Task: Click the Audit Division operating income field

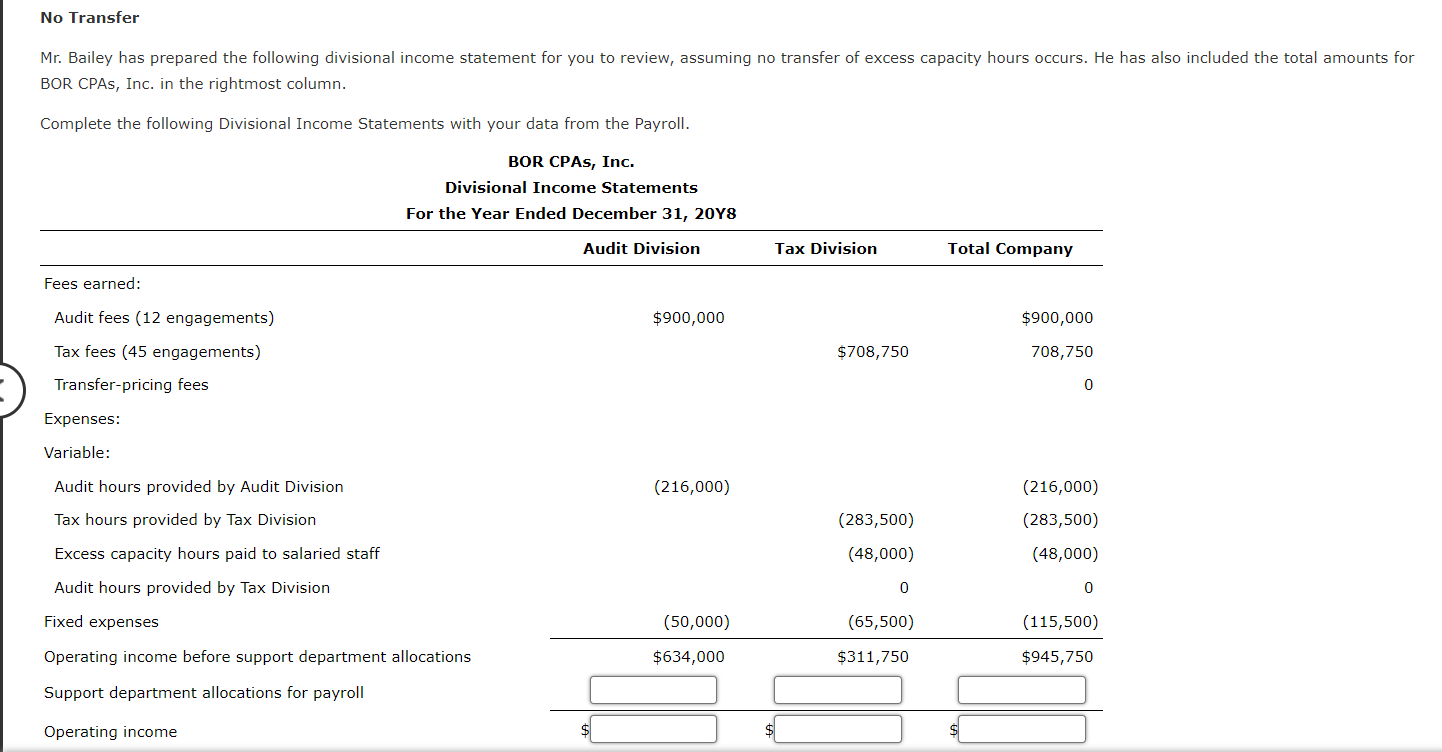Action: click(x=653, y=728)
